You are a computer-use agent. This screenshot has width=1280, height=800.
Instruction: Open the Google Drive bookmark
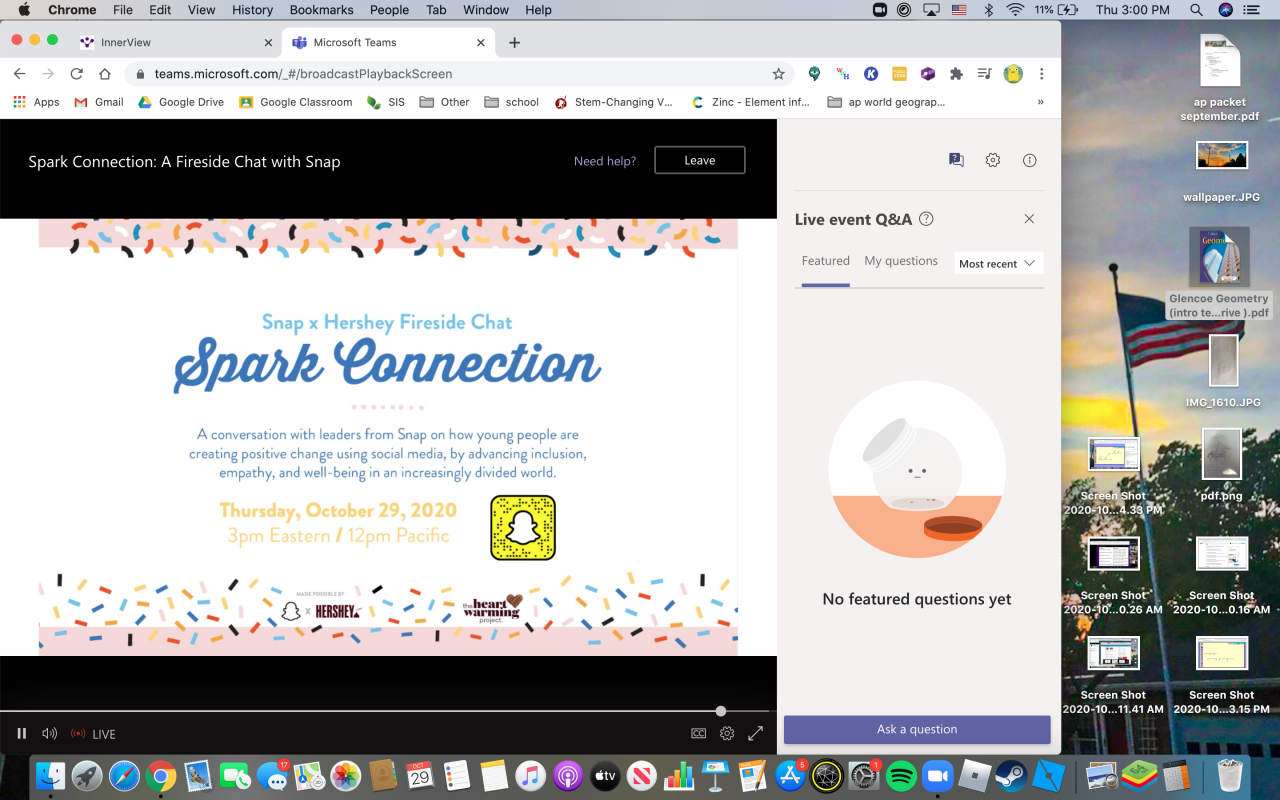[181, 102]
